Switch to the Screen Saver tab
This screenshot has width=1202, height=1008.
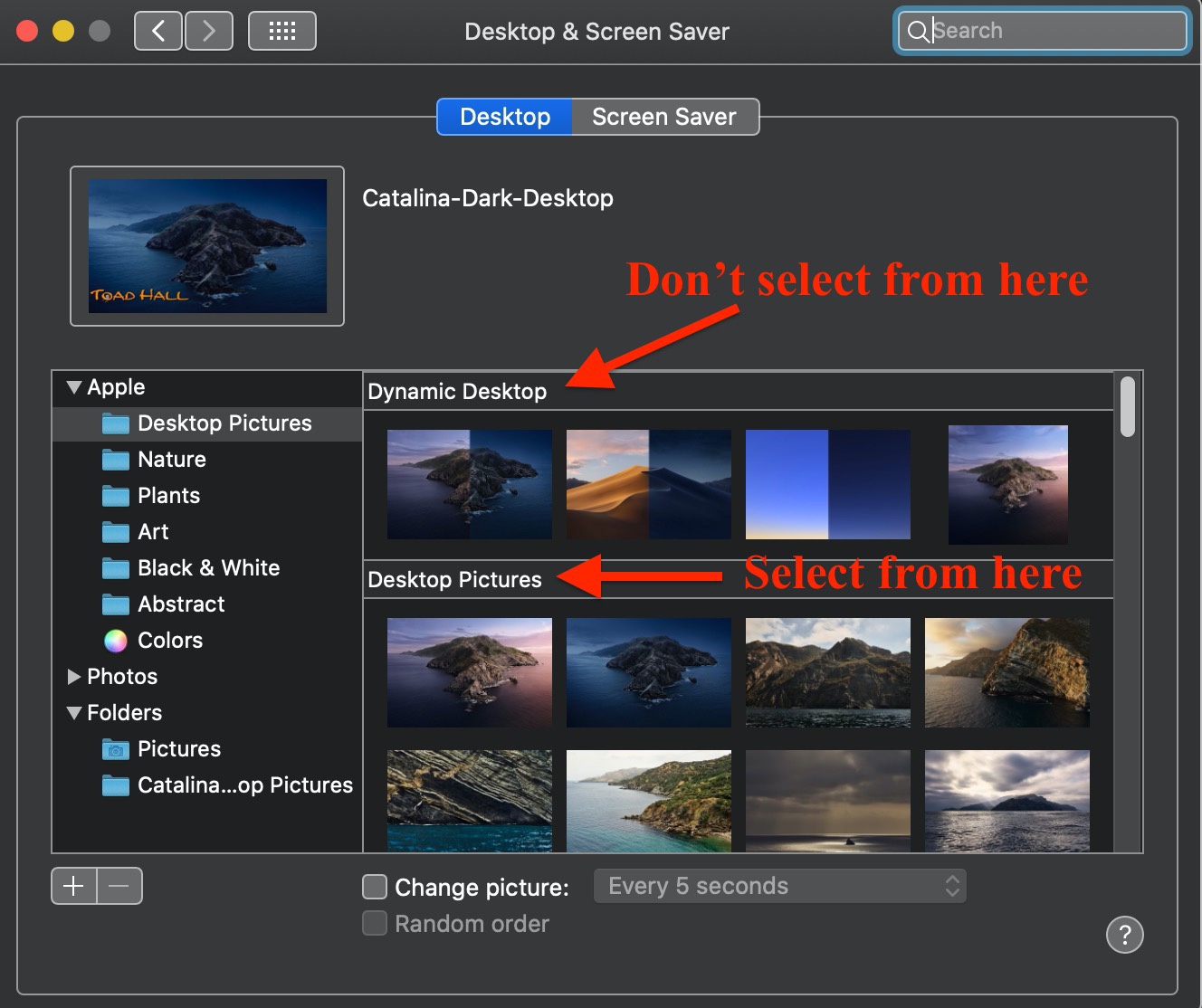click(663, 116)
